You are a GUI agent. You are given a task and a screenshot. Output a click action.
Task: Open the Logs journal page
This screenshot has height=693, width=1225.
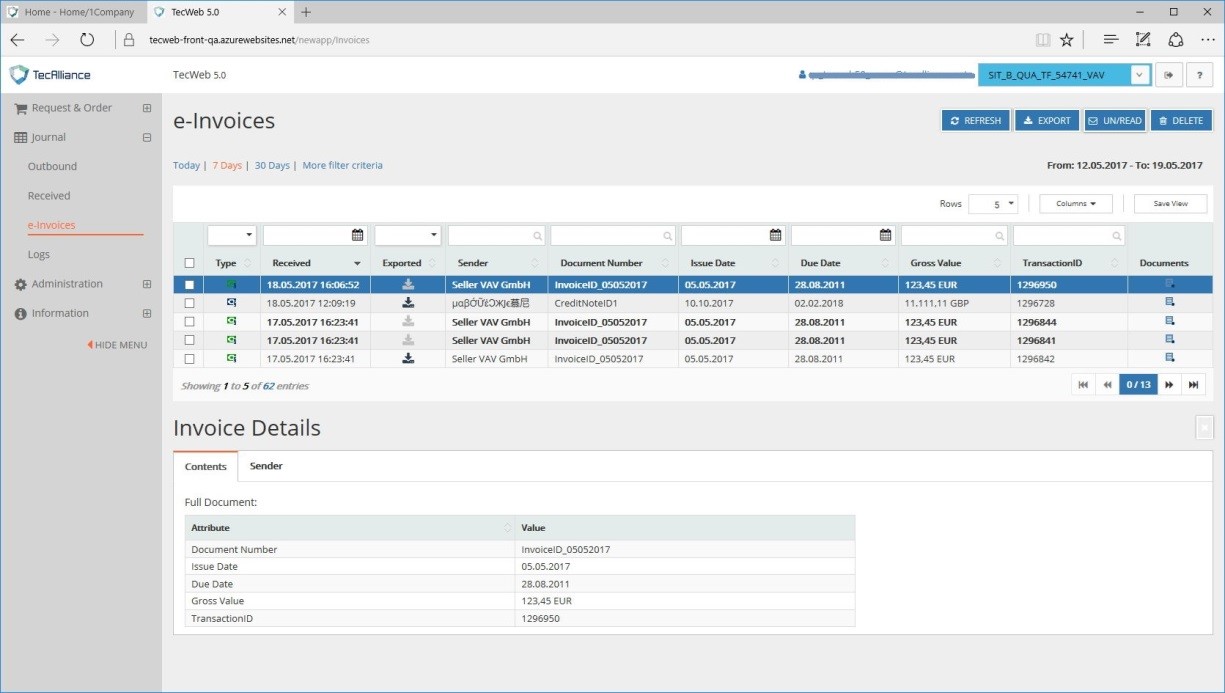(39, 254)
